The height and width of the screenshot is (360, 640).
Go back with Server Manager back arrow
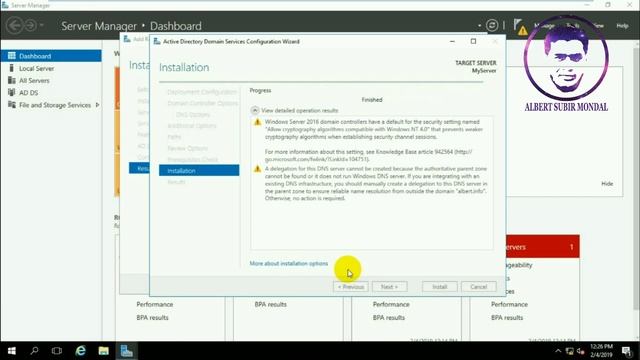tap(15, 25)
